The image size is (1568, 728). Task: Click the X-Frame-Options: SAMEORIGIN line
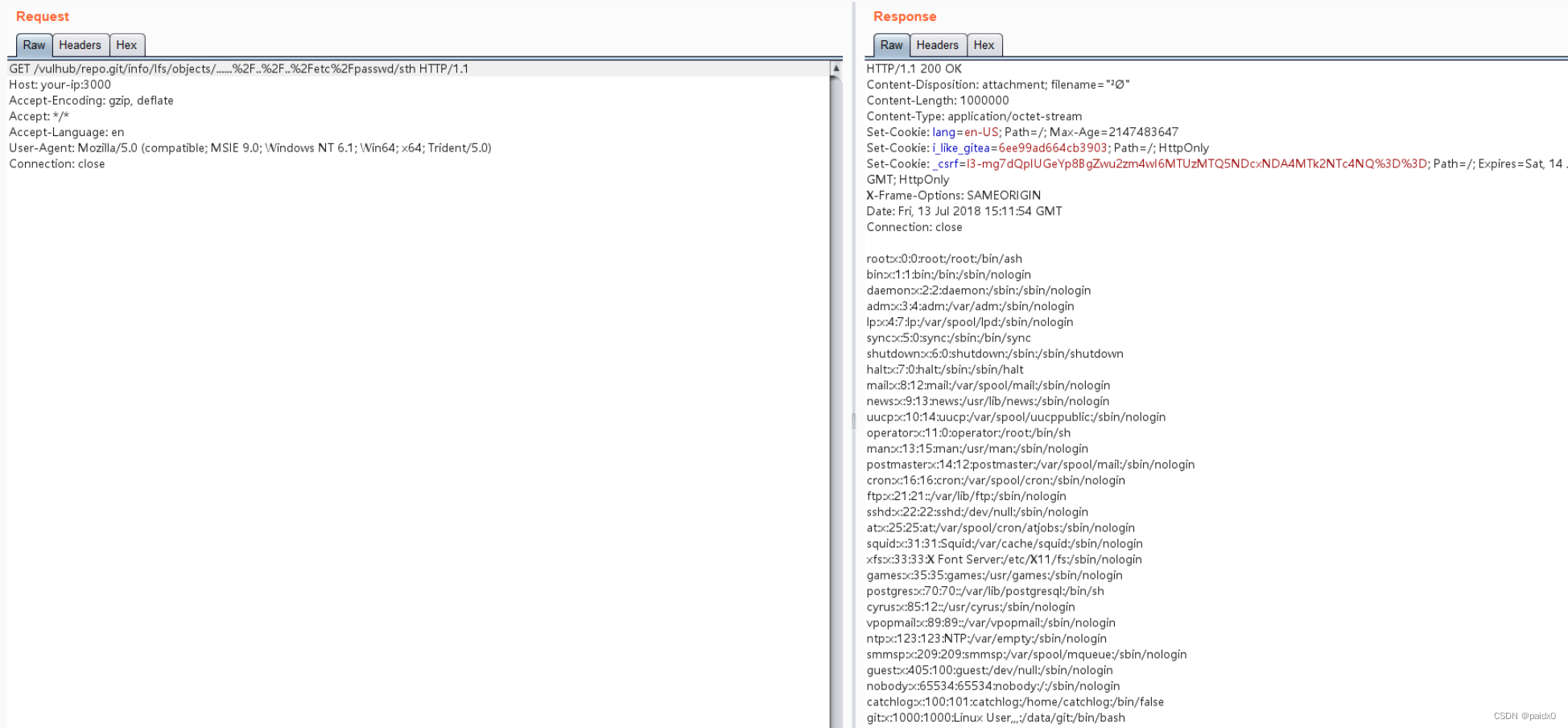pos(954,196)
